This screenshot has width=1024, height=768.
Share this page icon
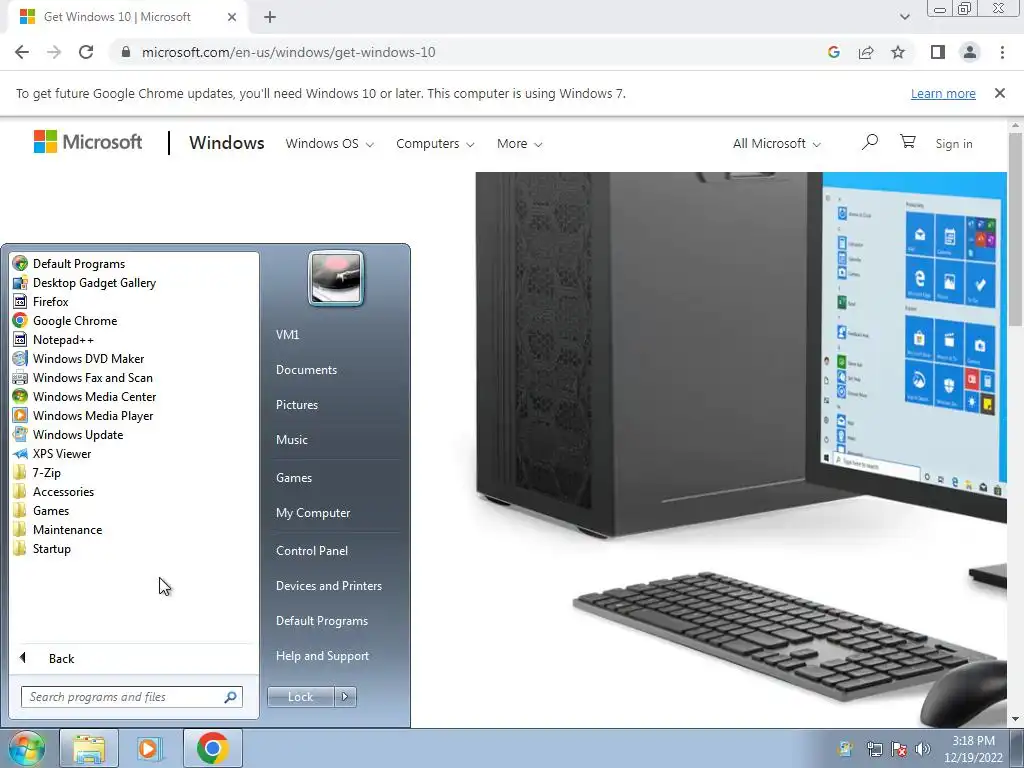tap(866, 52)
